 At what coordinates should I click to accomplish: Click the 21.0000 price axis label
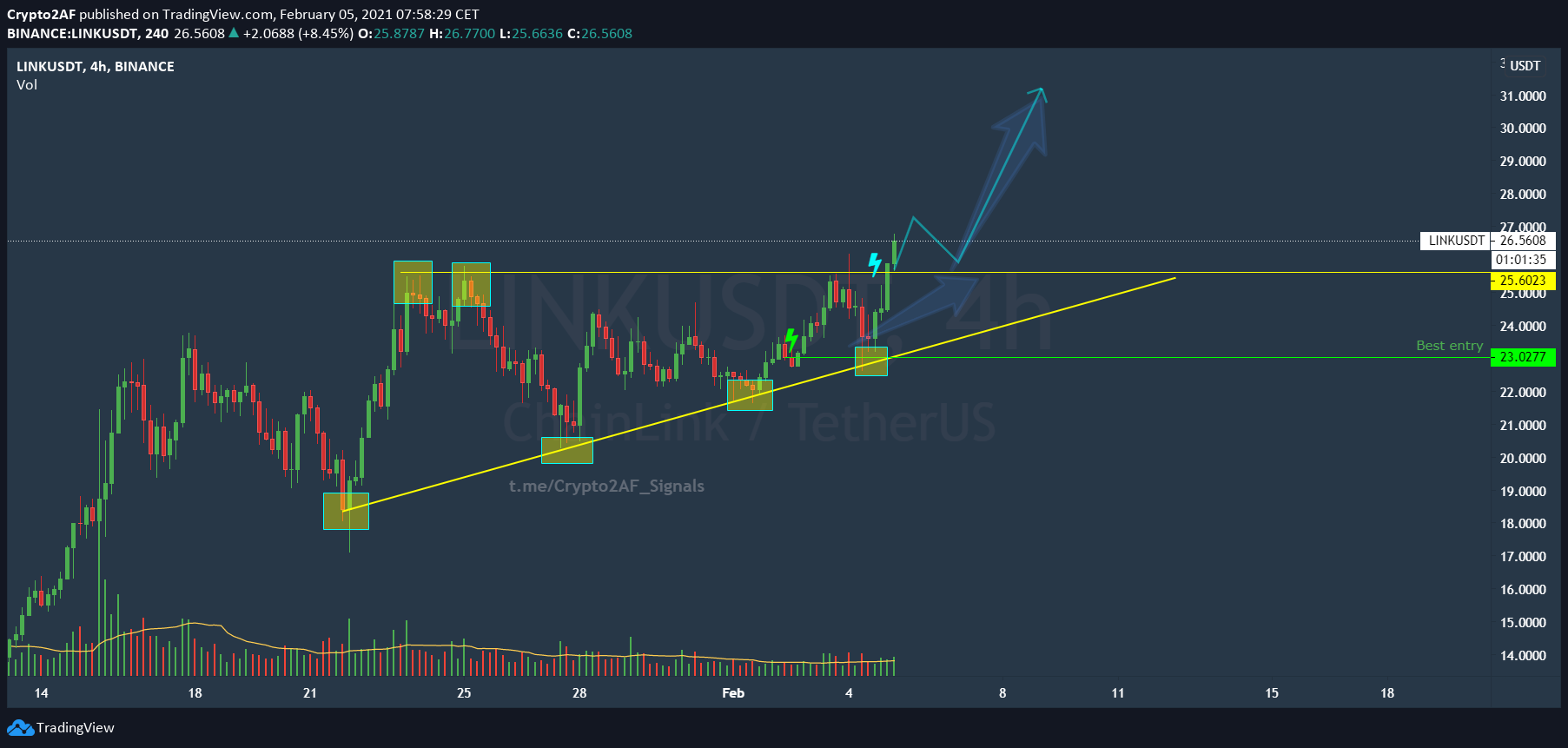[x=1523, y=426]
